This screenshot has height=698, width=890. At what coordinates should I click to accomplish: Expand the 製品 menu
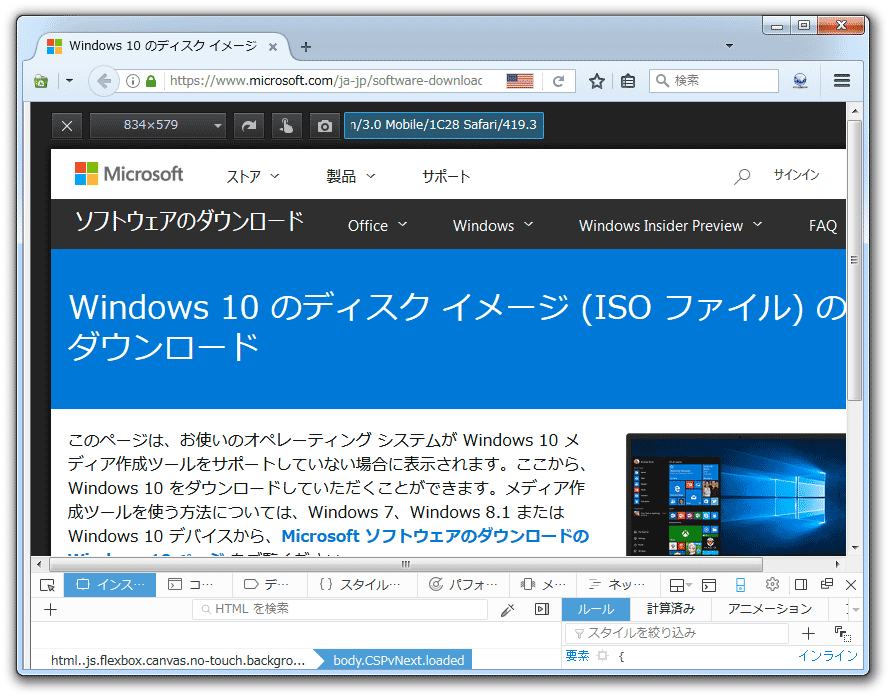(x=351, y=176)
